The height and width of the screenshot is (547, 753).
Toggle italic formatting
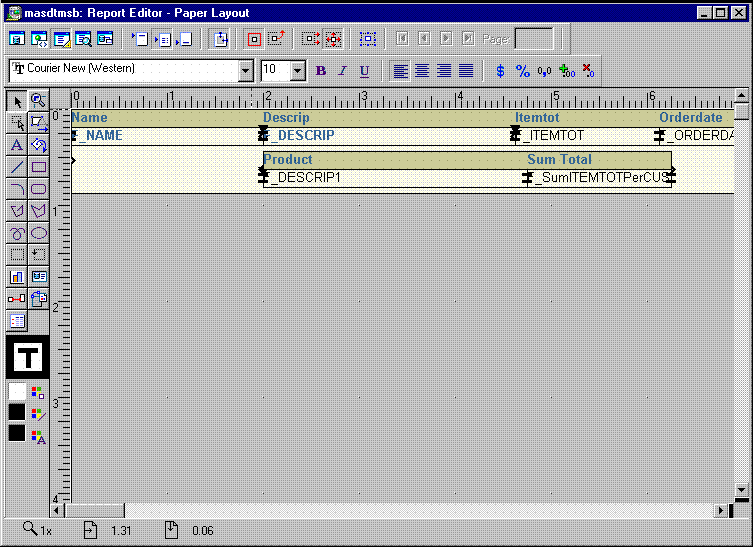[342, 71]
